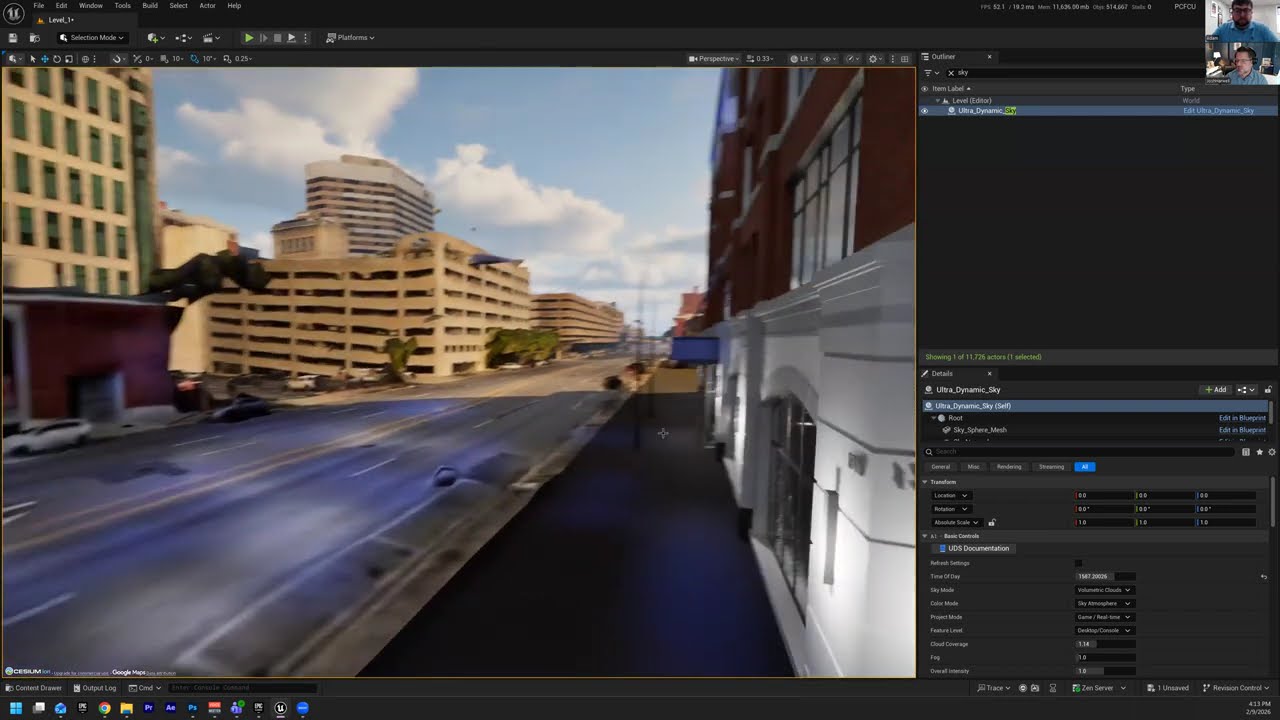Open the rotation snap 10° value dropdown
This screenshot has width=1280, height=720.
(209, 59)
